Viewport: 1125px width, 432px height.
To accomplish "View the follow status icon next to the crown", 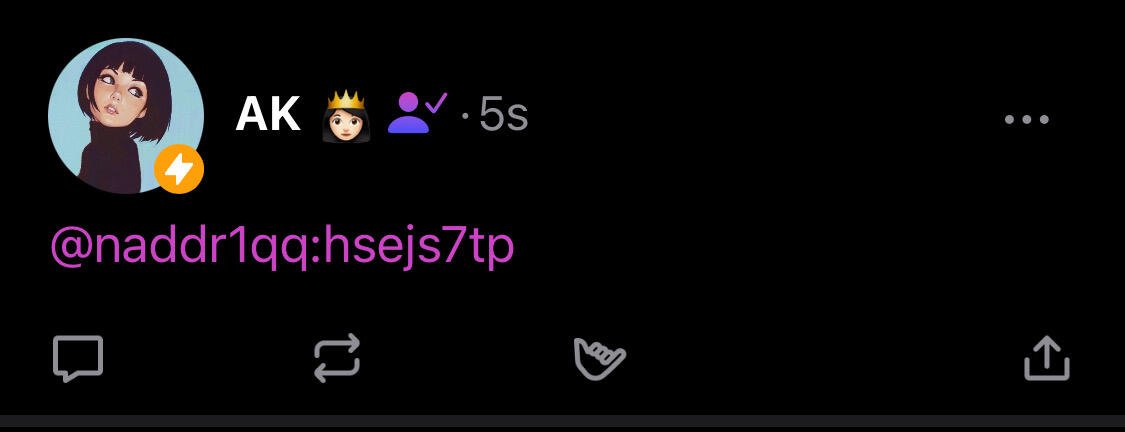I will [x=417, y=113].
